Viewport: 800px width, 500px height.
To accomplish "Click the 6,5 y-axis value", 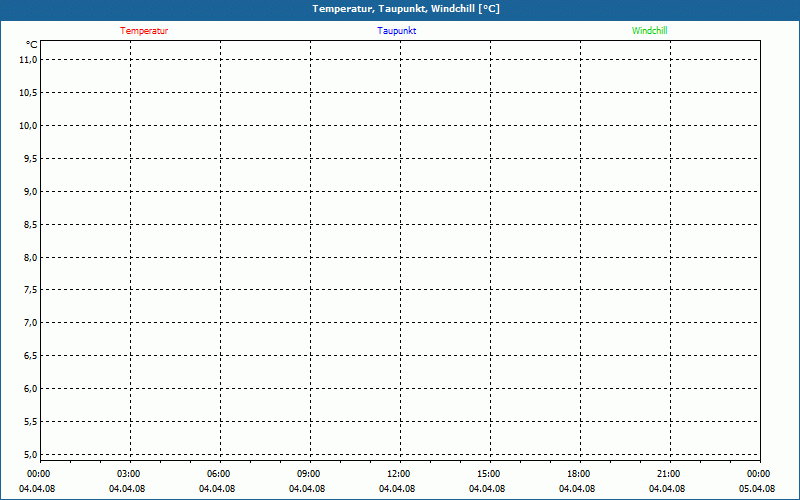I will (31, 356).
